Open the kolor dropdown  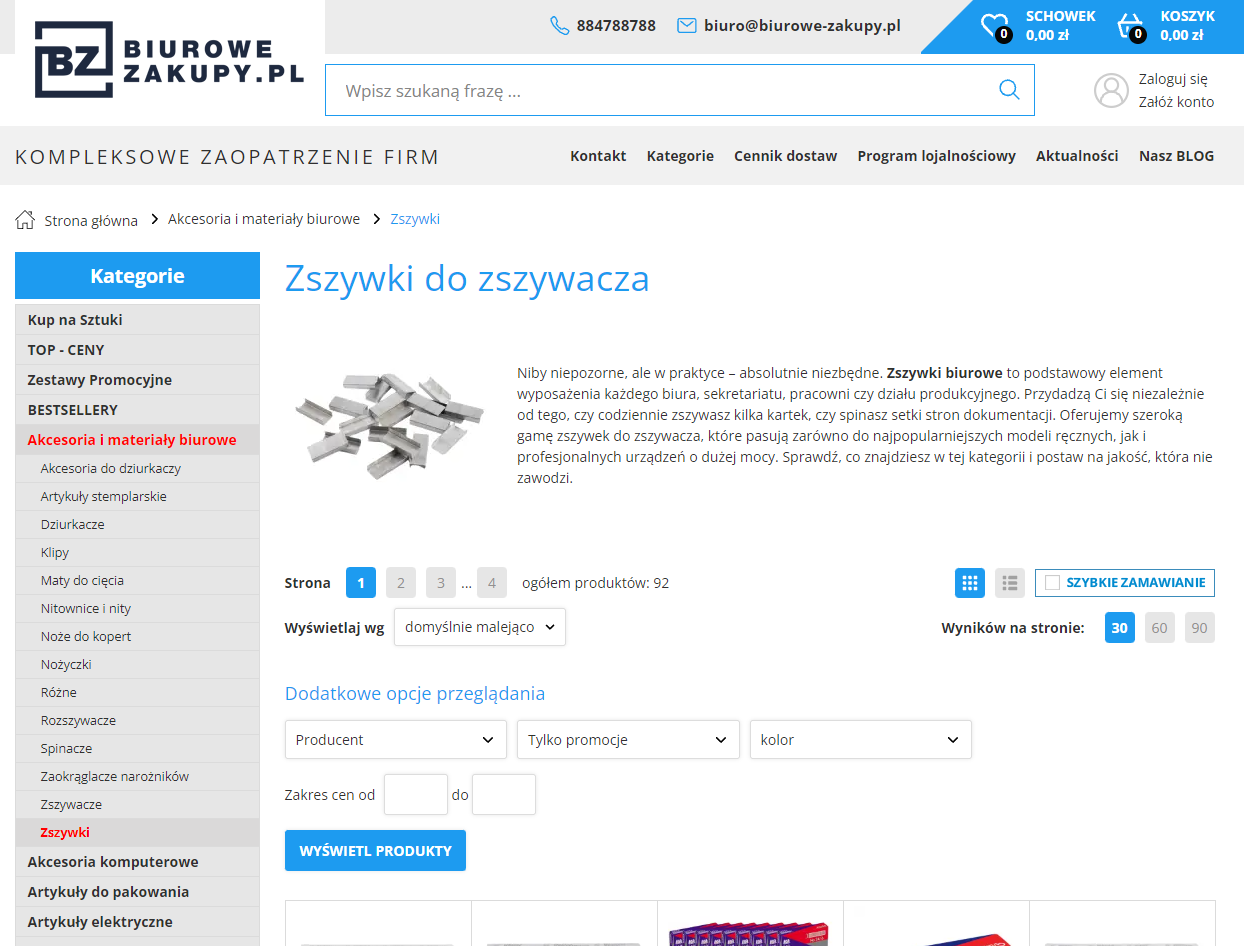click(x=860, y=739)
